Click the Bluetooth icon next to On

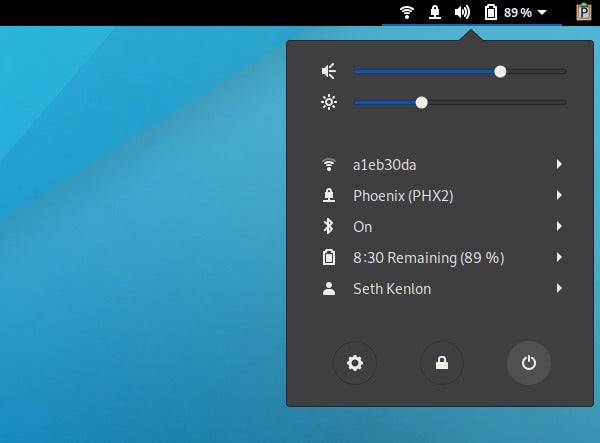(328, 226)
